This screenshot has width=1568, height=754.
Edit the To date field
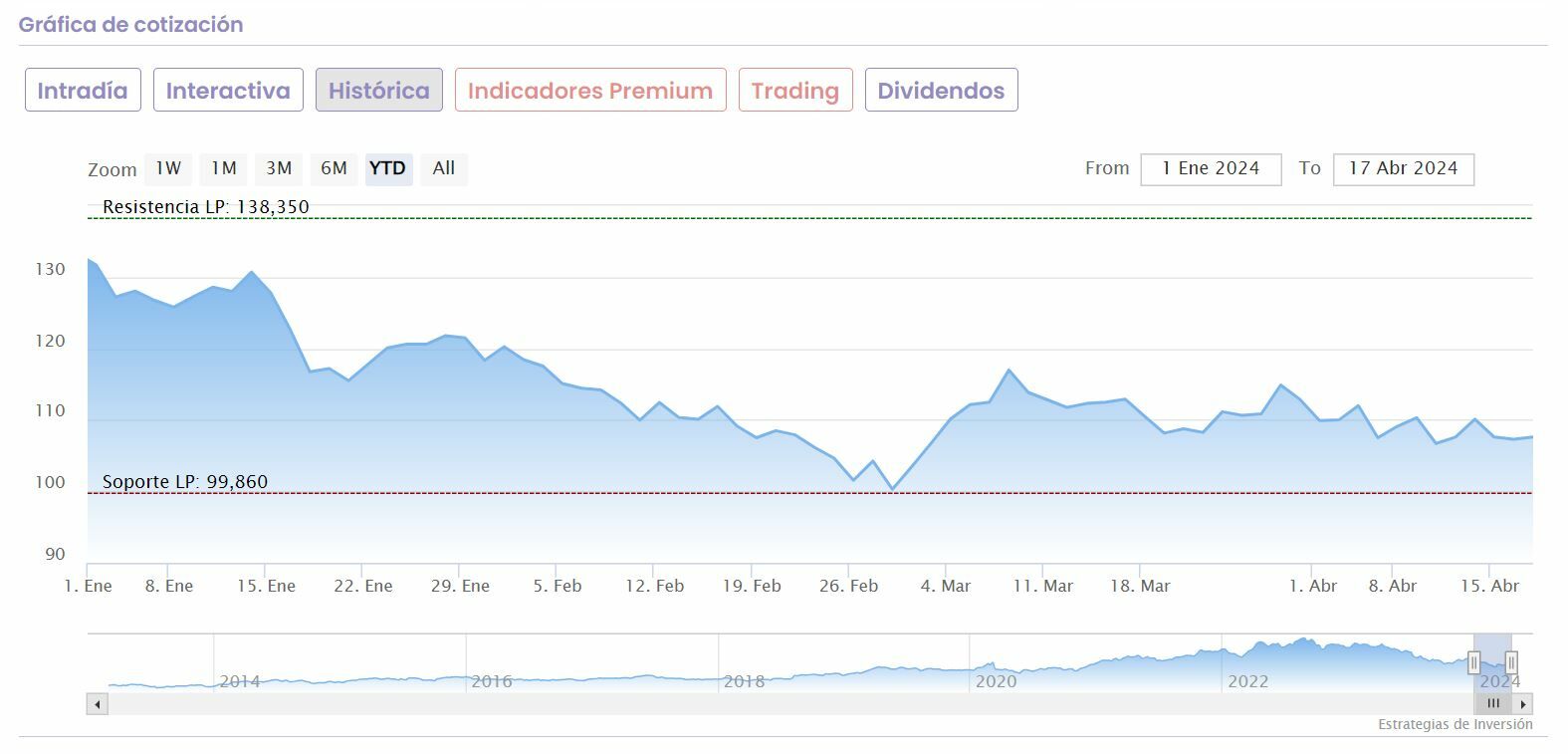(1403, 169)
